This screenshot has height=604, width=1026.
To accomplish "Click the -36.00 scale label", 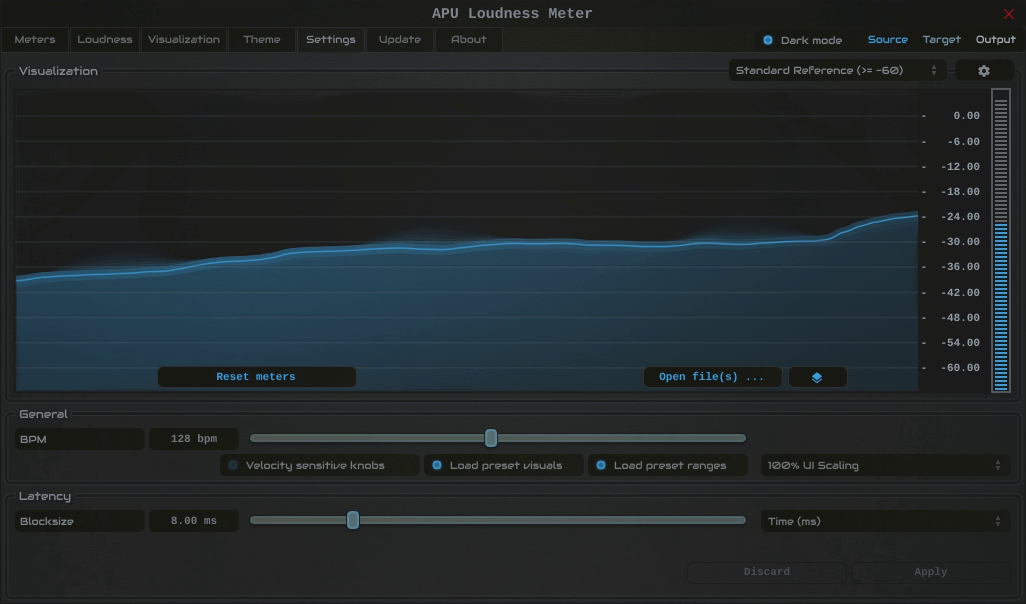I will [x=960, y=267].
